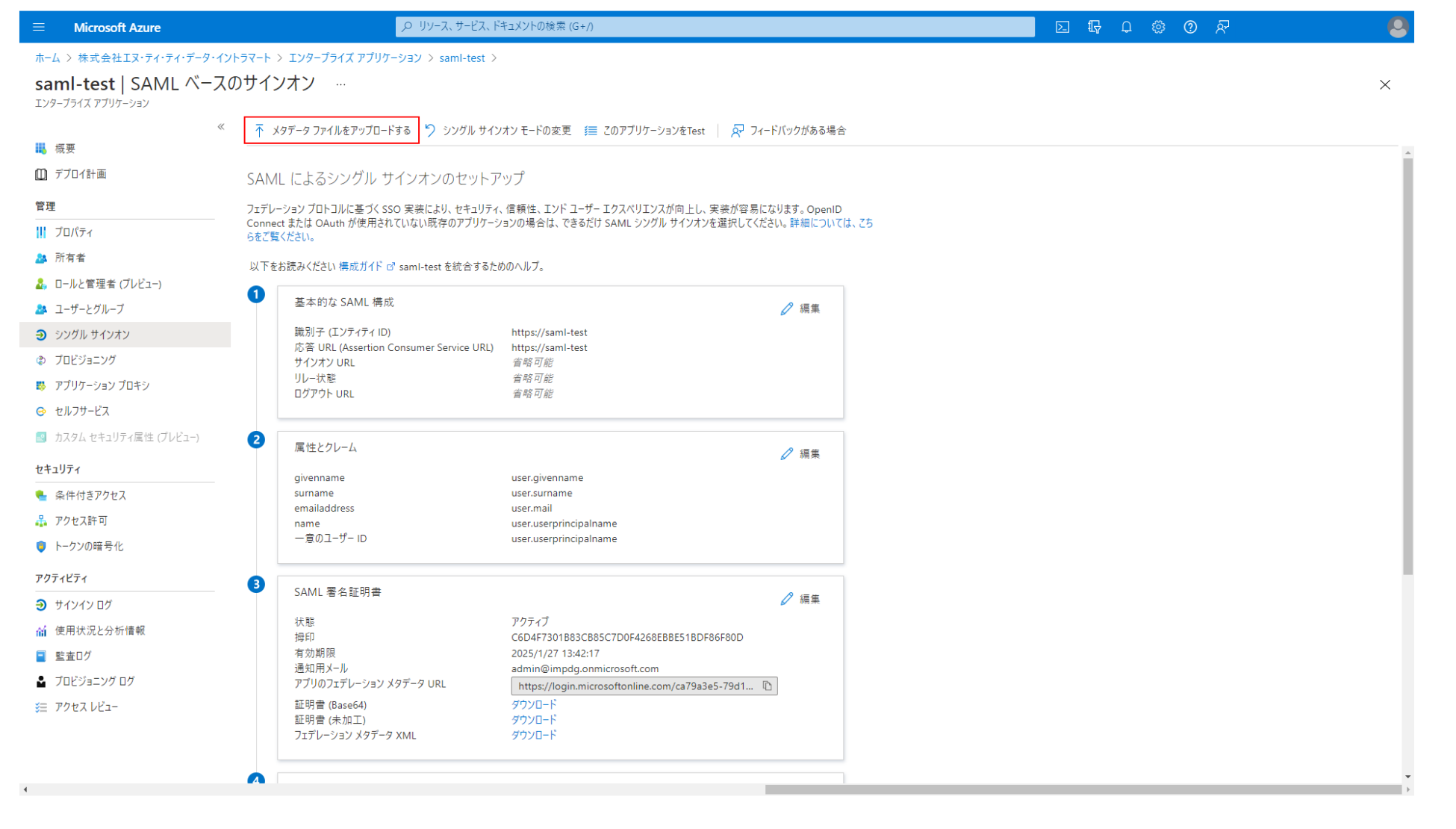
Task: Open directory and subscription filter icon
Action: (x=1095, y=27)
